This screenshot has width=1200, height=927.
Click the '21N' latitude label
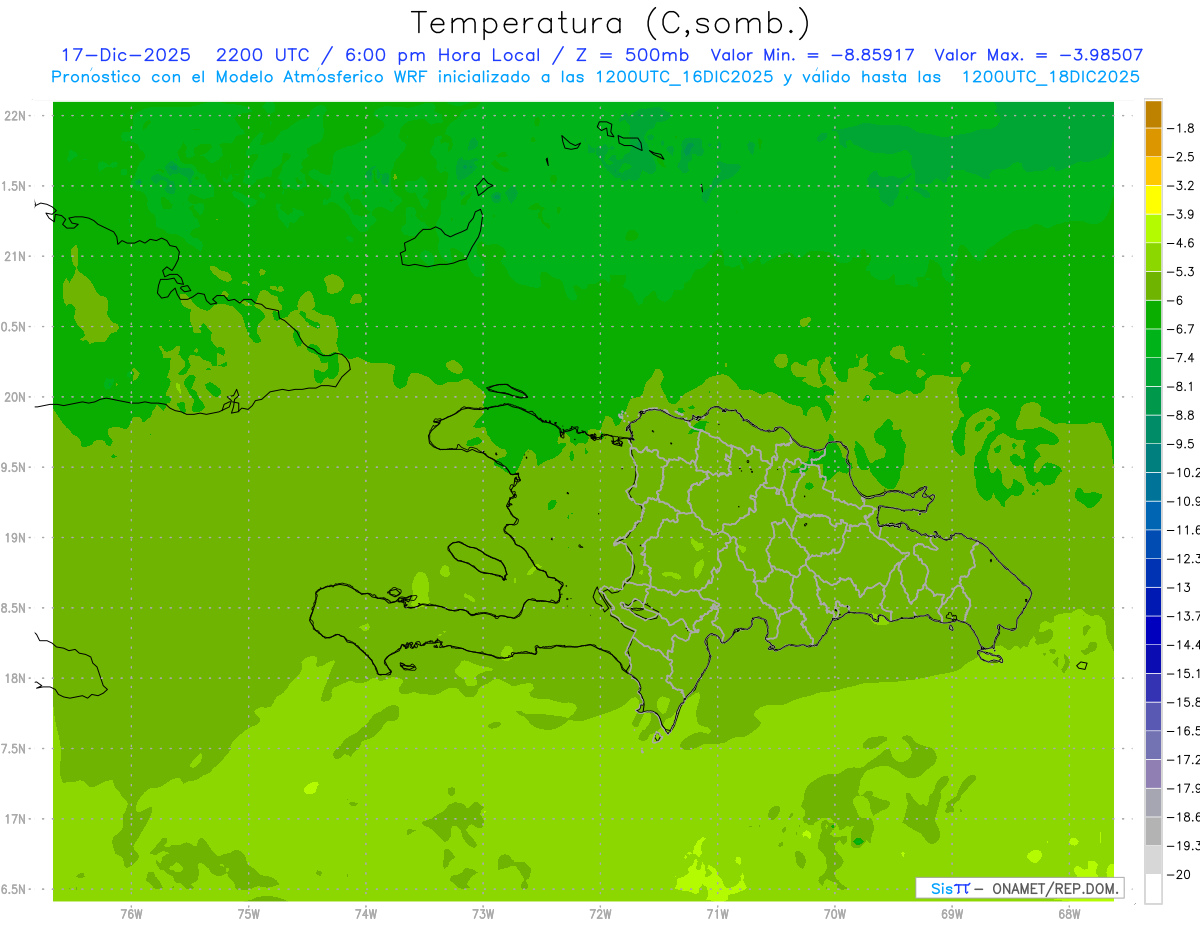[x=14, y=256]
